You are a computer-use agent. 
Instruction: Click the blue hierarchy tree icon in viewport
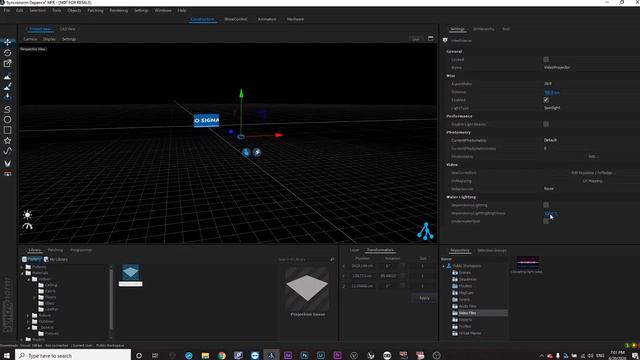click(x=425, y=231)
